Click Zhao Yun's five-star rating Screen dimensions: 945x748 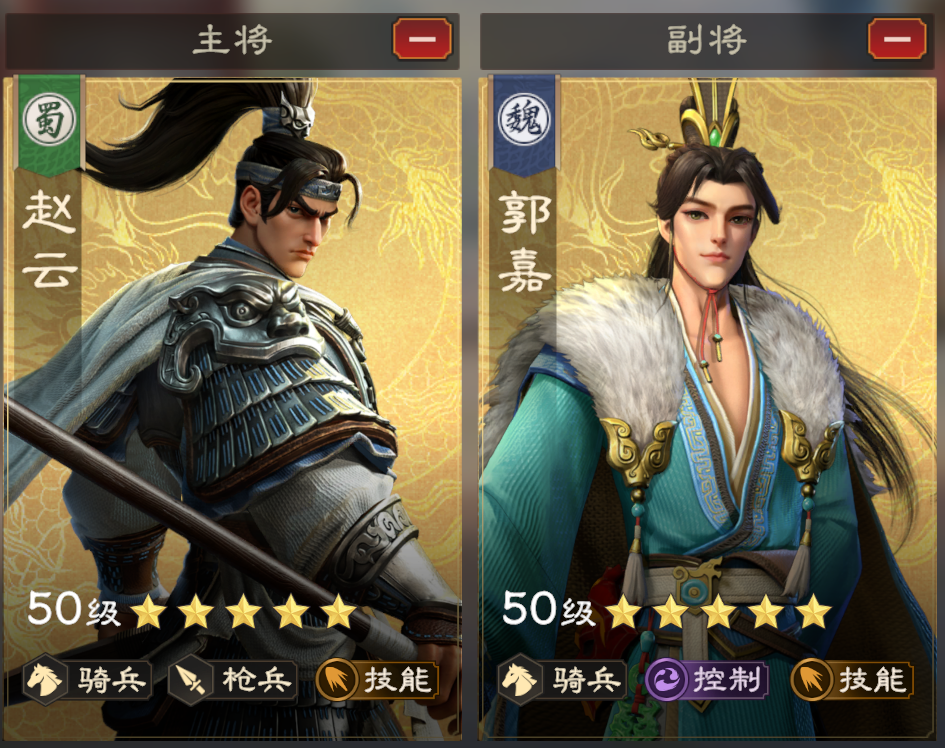tap(243, 612)
